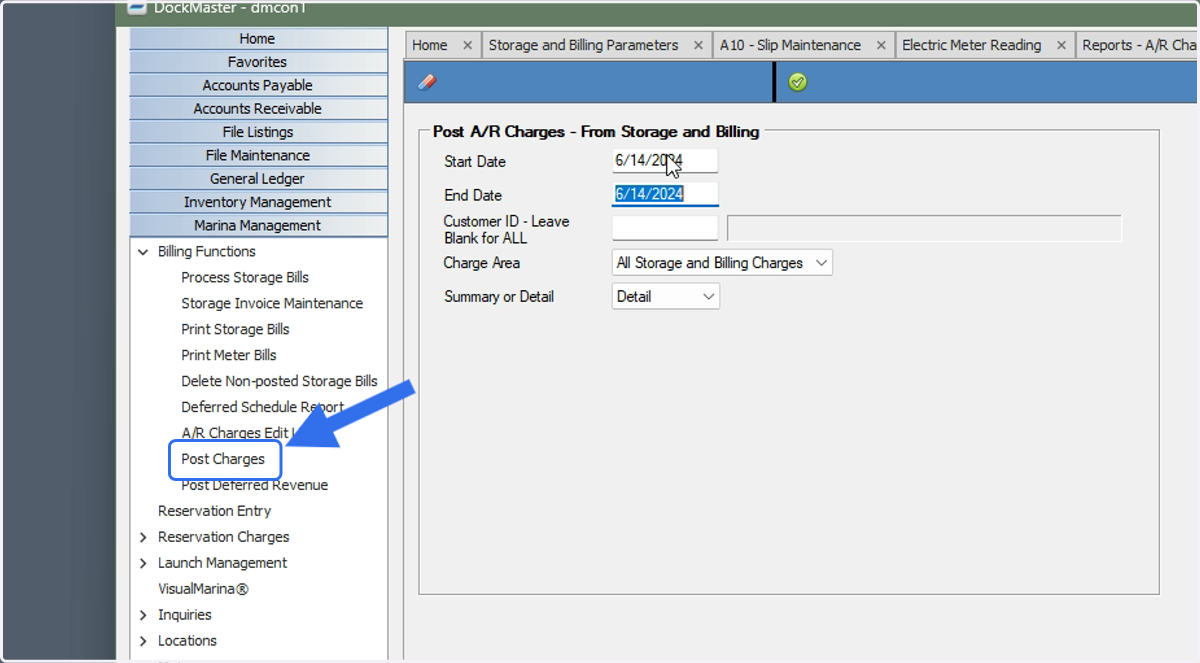This screenshot has height=663, width=1200.
Task: Click the Launch Management label
Action: pyautogui.click(x=222, y=563)
